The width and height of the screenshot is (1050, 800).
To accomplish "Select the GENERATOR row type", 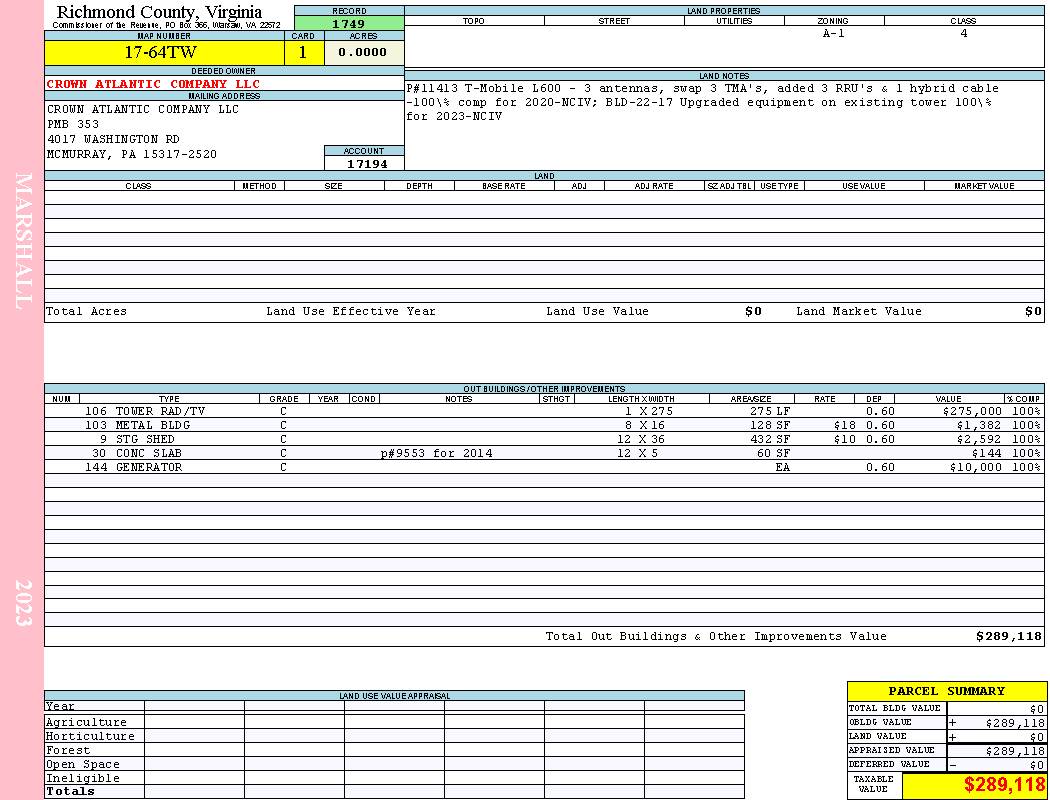I will (x=149, y=467).
